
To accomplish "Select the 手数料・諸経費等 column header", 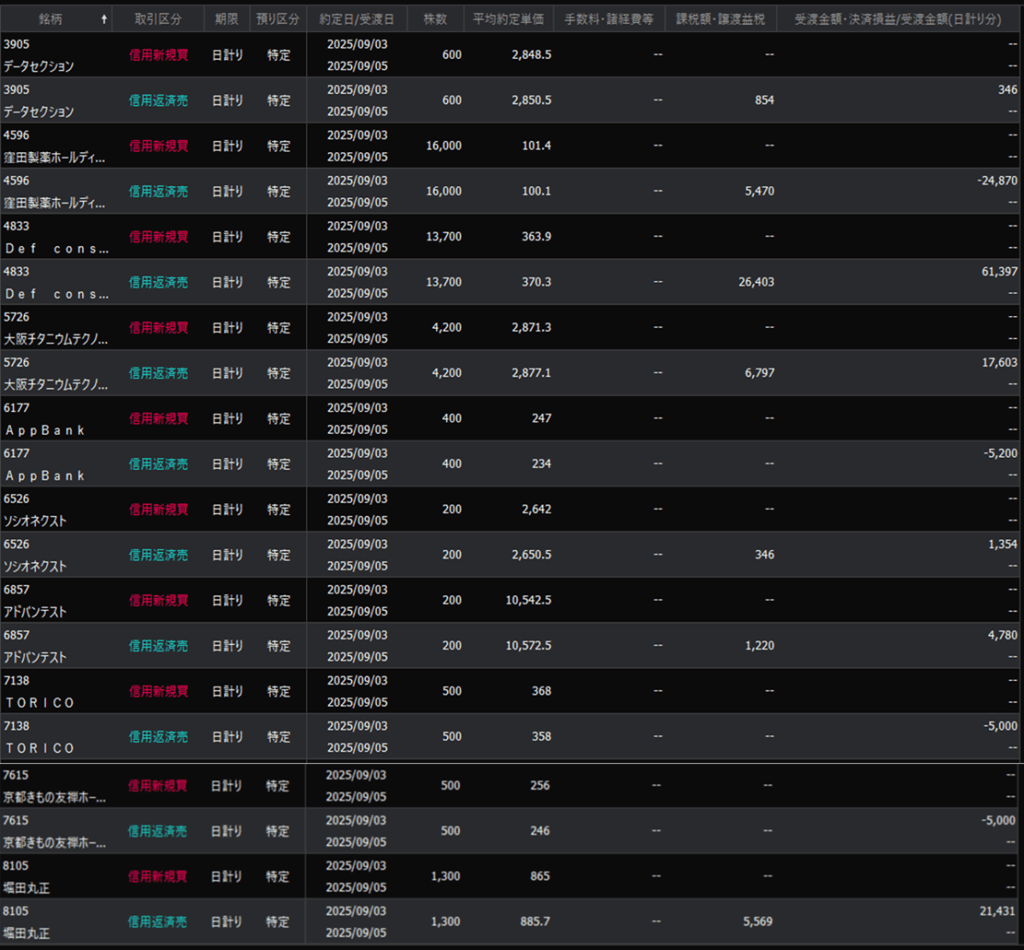I will (608, 20).
